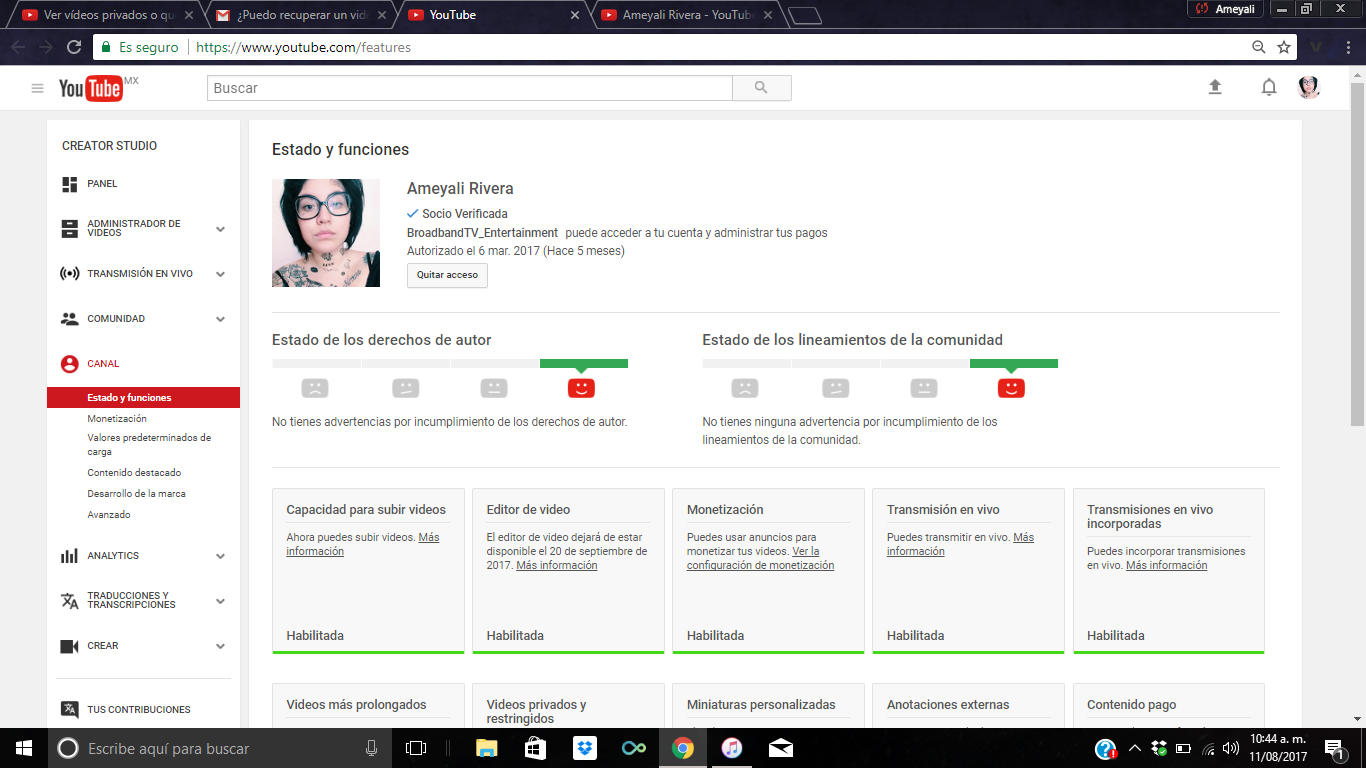Open Más información link under Editor de video
Image resolution: width=1366 pixels, height=768 pixels.
tap(557, 566)
